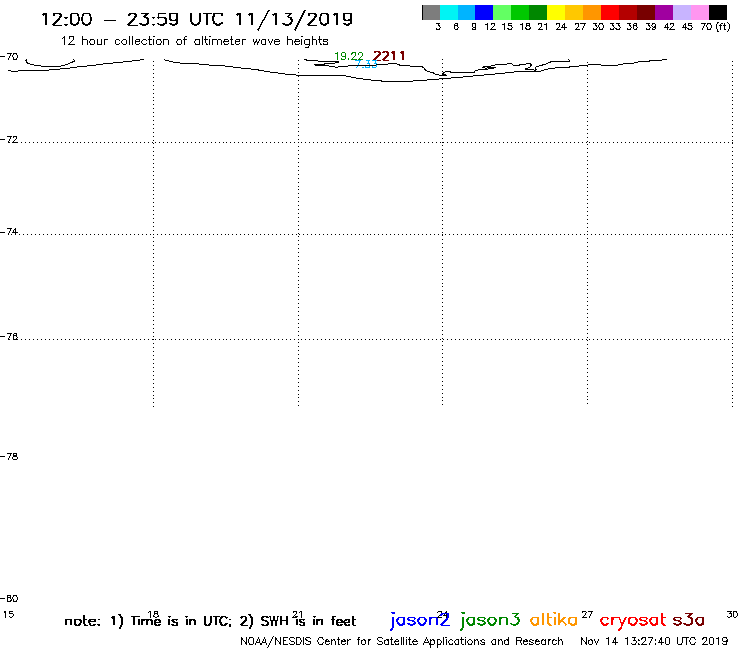
Task: Click the '45' value on the color scale
Action: point(687,27)
